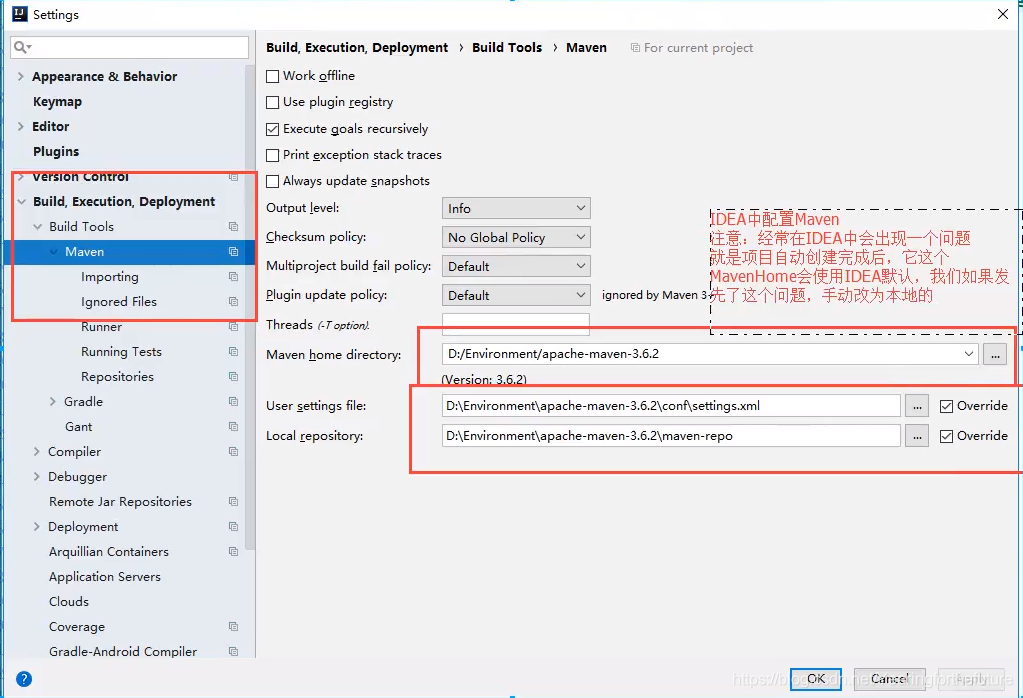
Task: Focus the settings search field
Action: click(129, 47)
